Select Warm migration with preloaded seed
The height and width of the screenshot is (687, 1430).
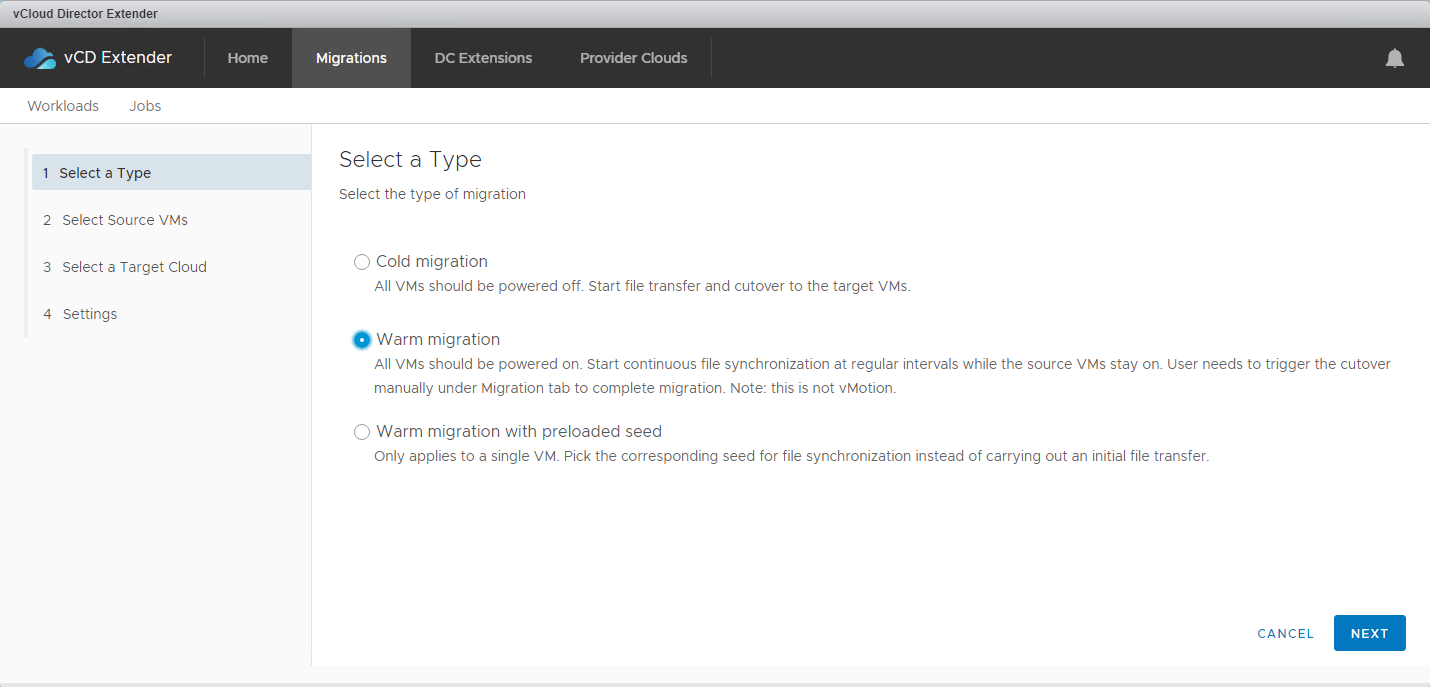[x=362, y=432]
